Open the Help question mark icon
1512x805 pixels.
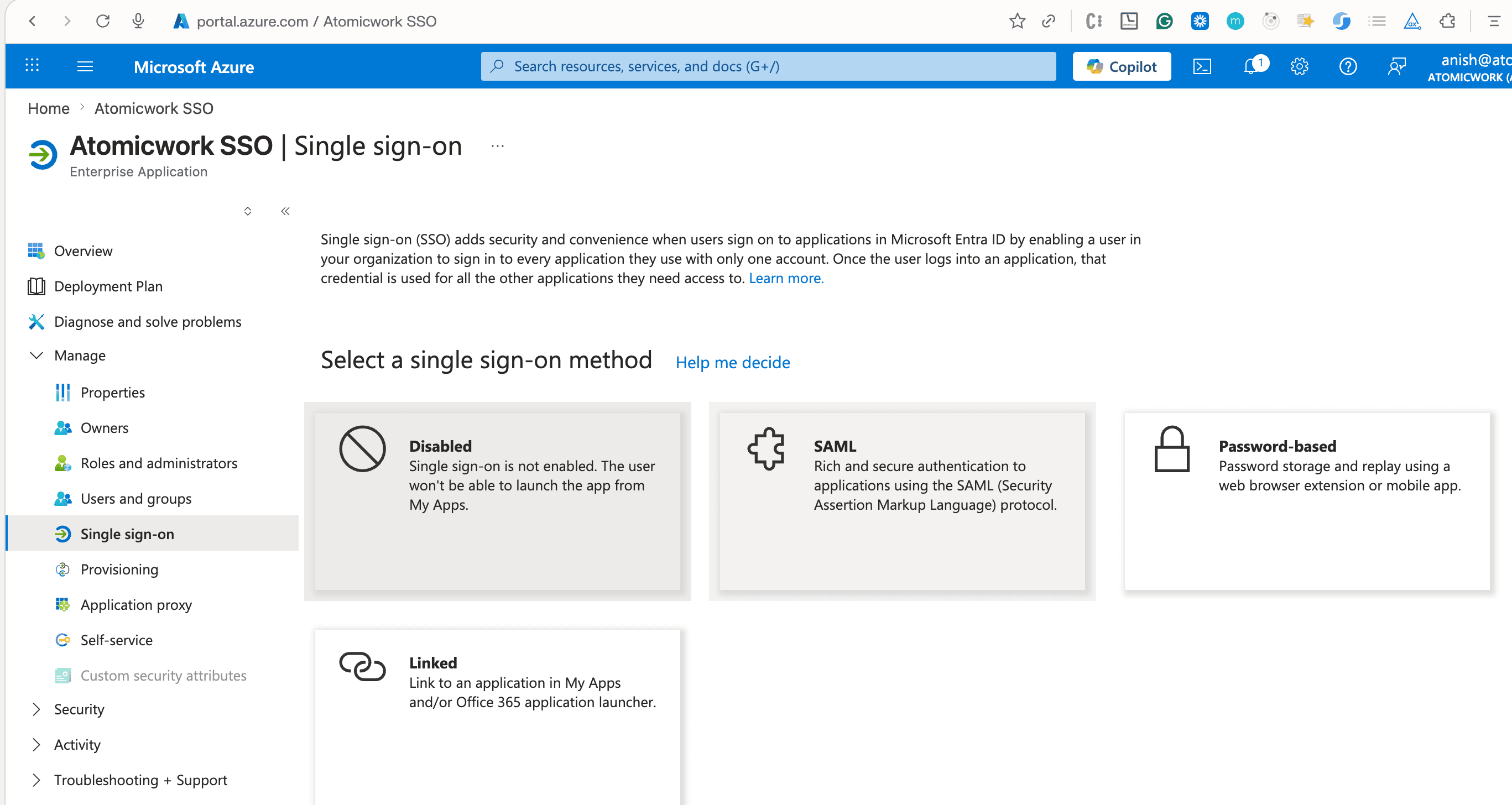click(1348, 66)
